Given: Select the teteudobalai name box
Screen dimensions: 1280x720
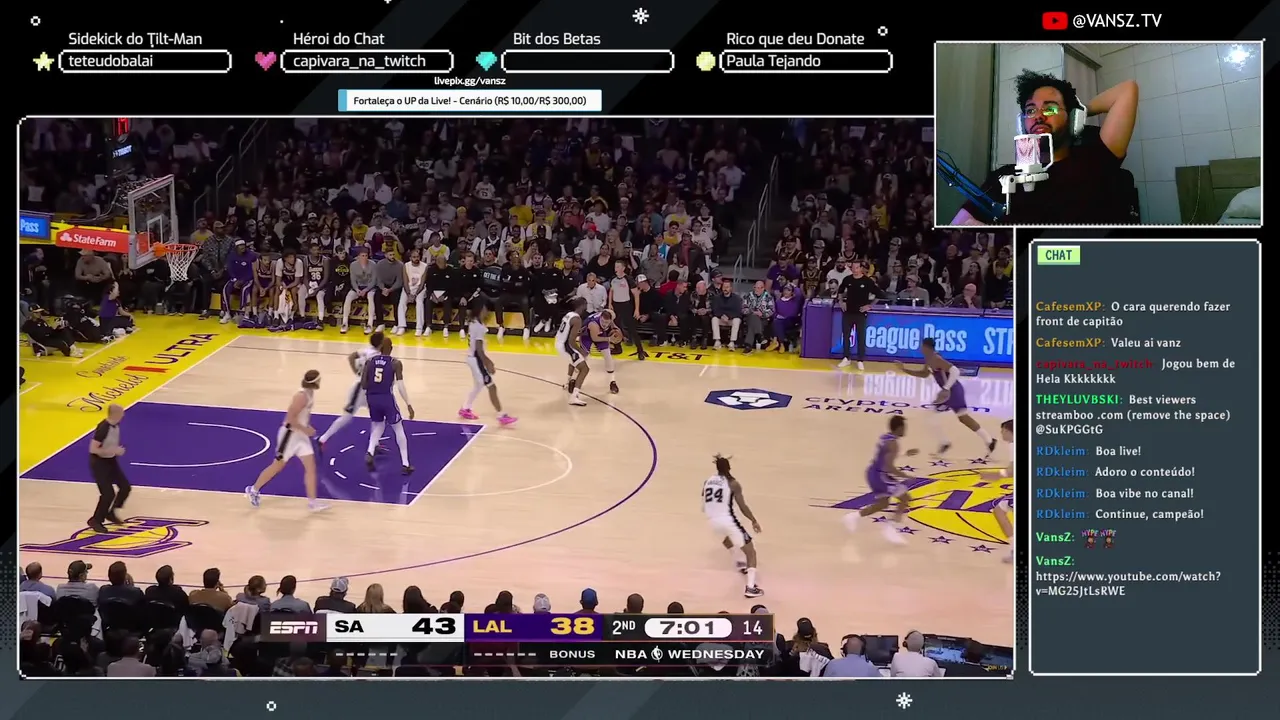Looking at the screenshot, I should 145,61.
